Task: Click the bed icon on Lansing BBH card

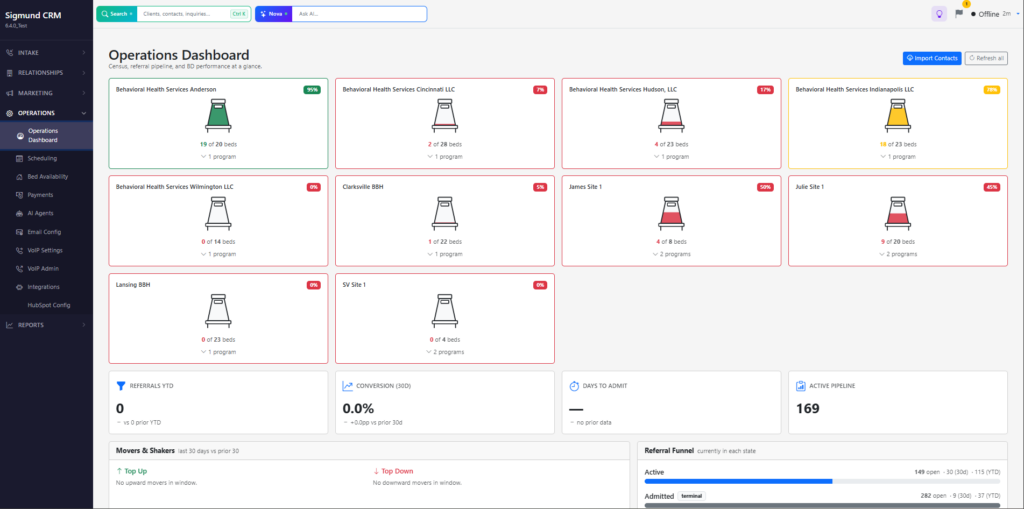Action: pos(218,310)
